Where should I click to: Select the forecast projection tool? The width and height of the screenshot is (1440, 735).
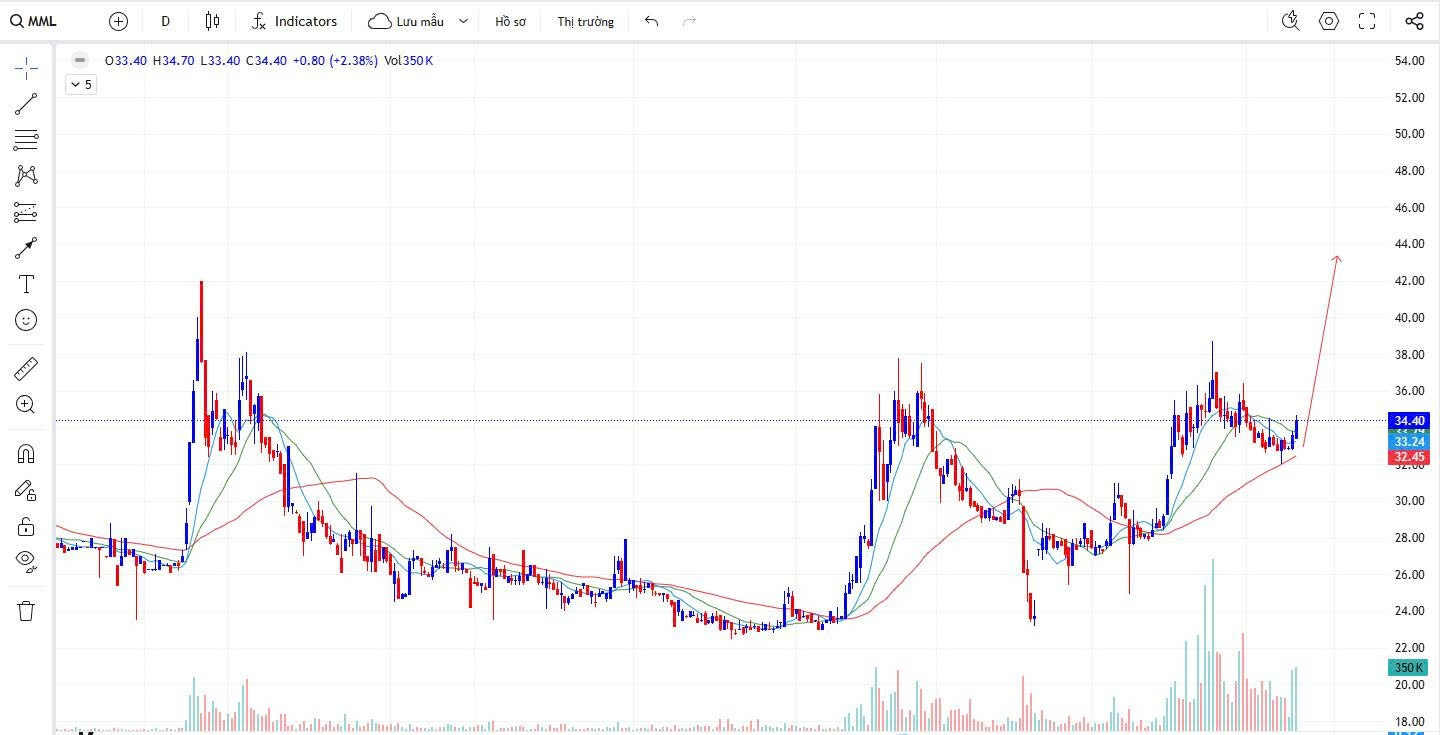[x=26, y=212]
